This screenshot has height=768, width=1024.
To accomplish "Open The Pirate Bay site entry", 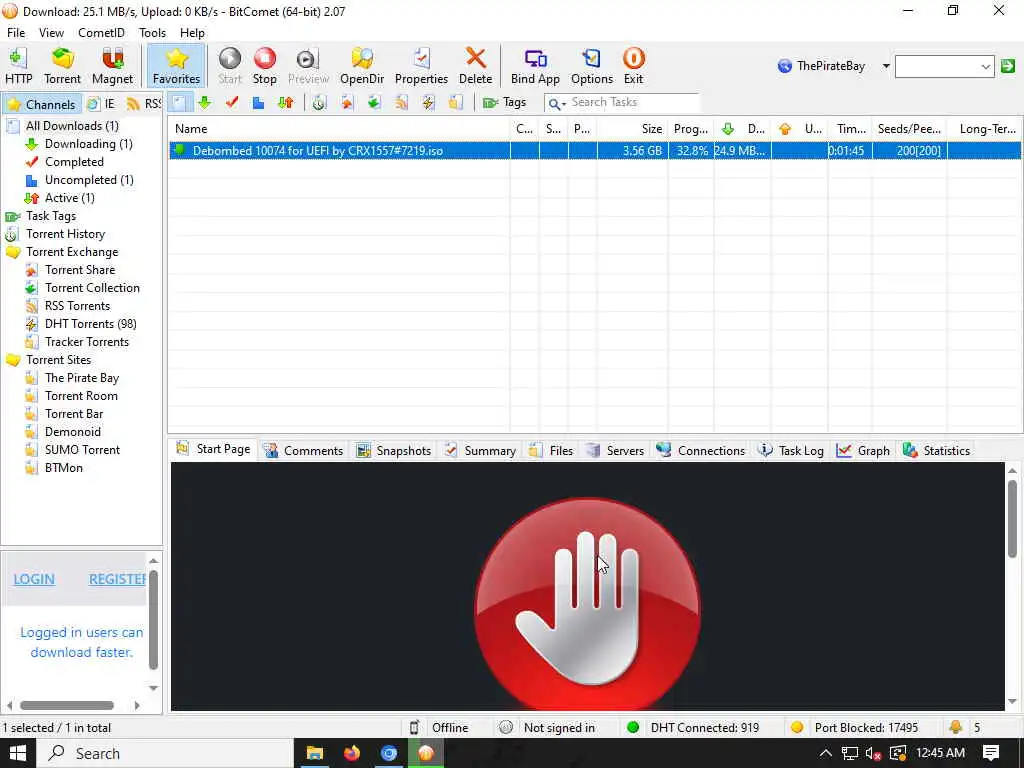I will [x=82, y=378].
